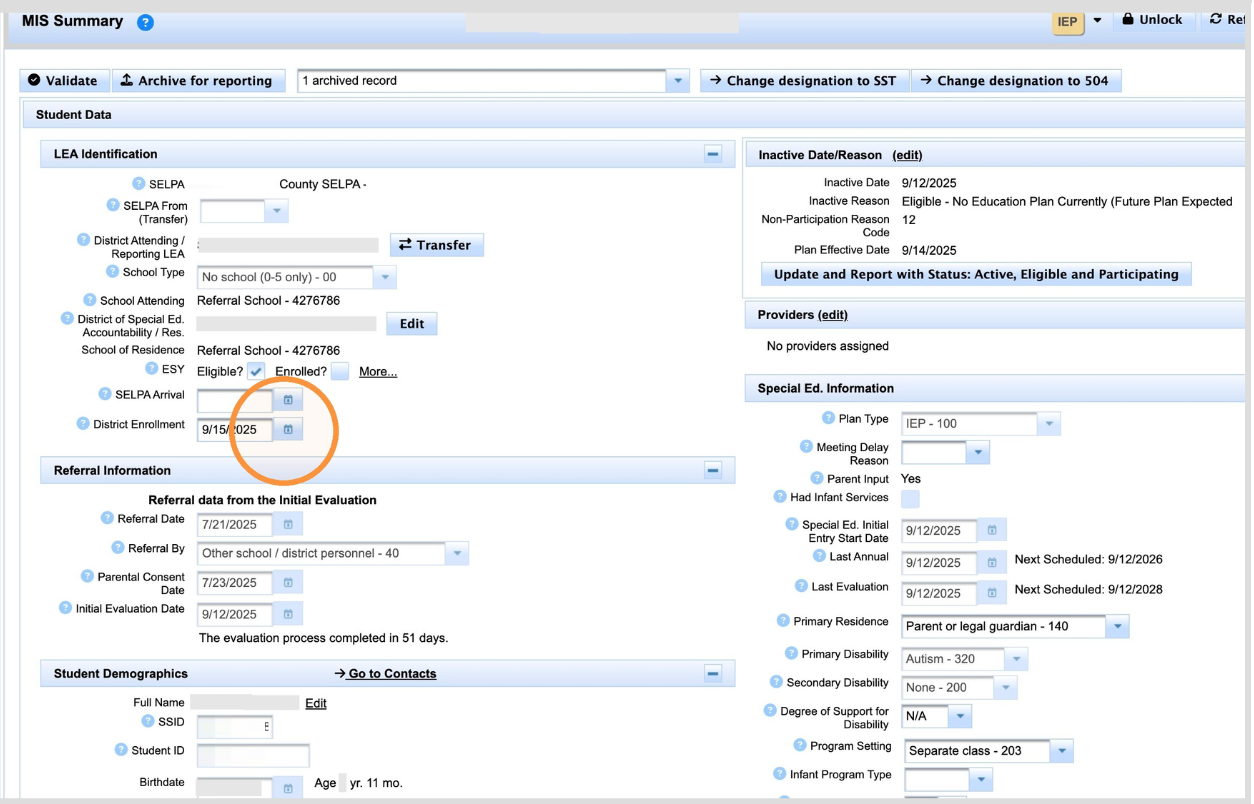This screenshot has width=1254, height=804.
Task: Open the Program Setting help icon
Action: (800, 745)
